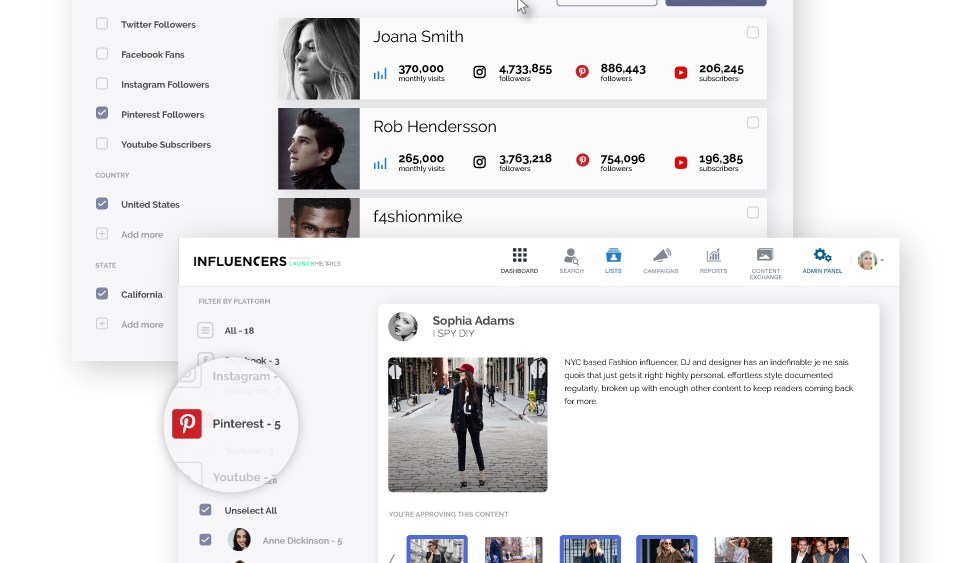The image size is (962, 563).
Task: Click Rob Hendersson's YouTube icon
Action: pyautogui.click(x=680, y=163)
